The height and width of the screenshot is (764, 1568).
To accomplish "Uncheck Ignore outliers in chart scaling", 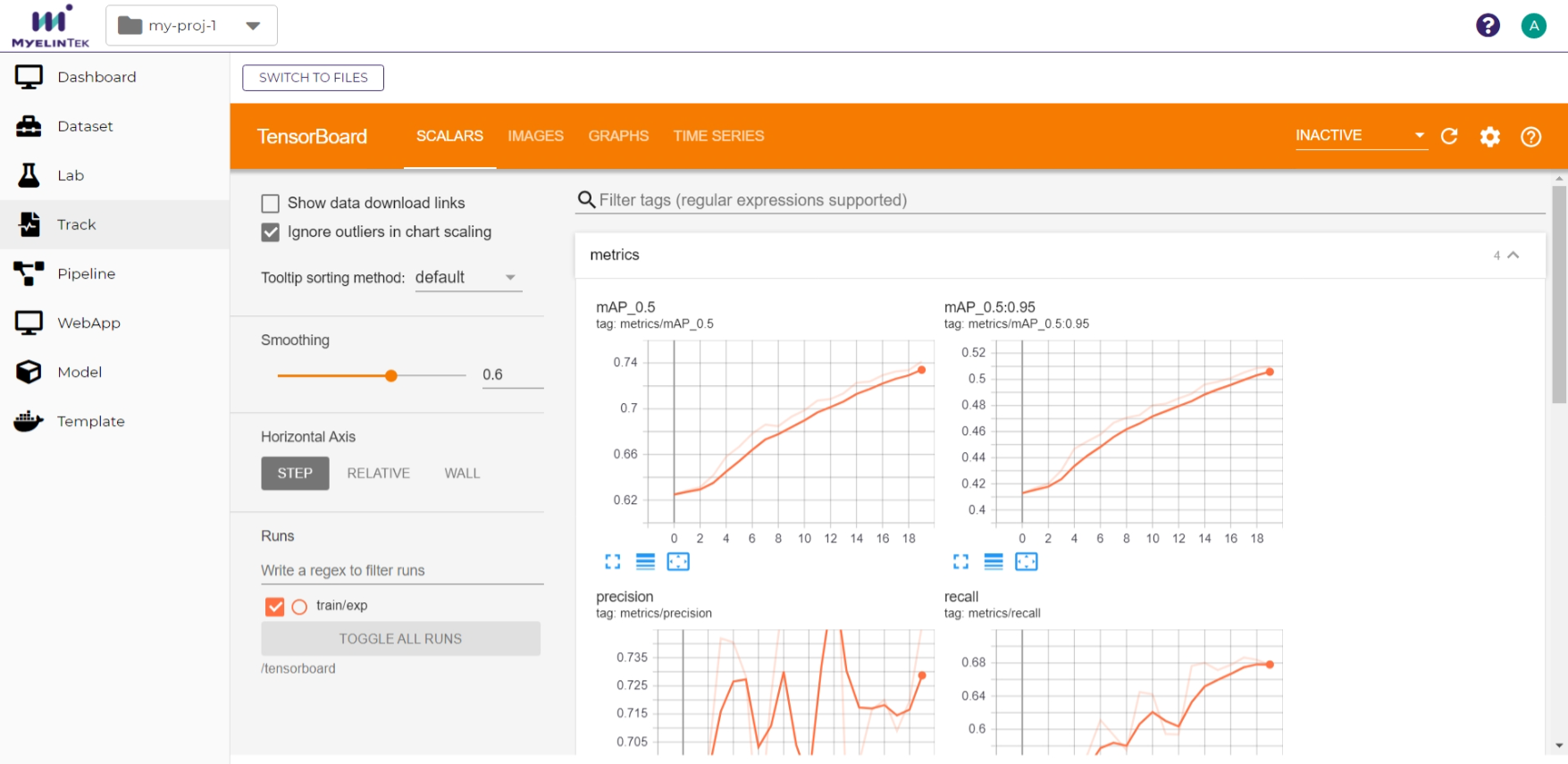I will point(270,232).
